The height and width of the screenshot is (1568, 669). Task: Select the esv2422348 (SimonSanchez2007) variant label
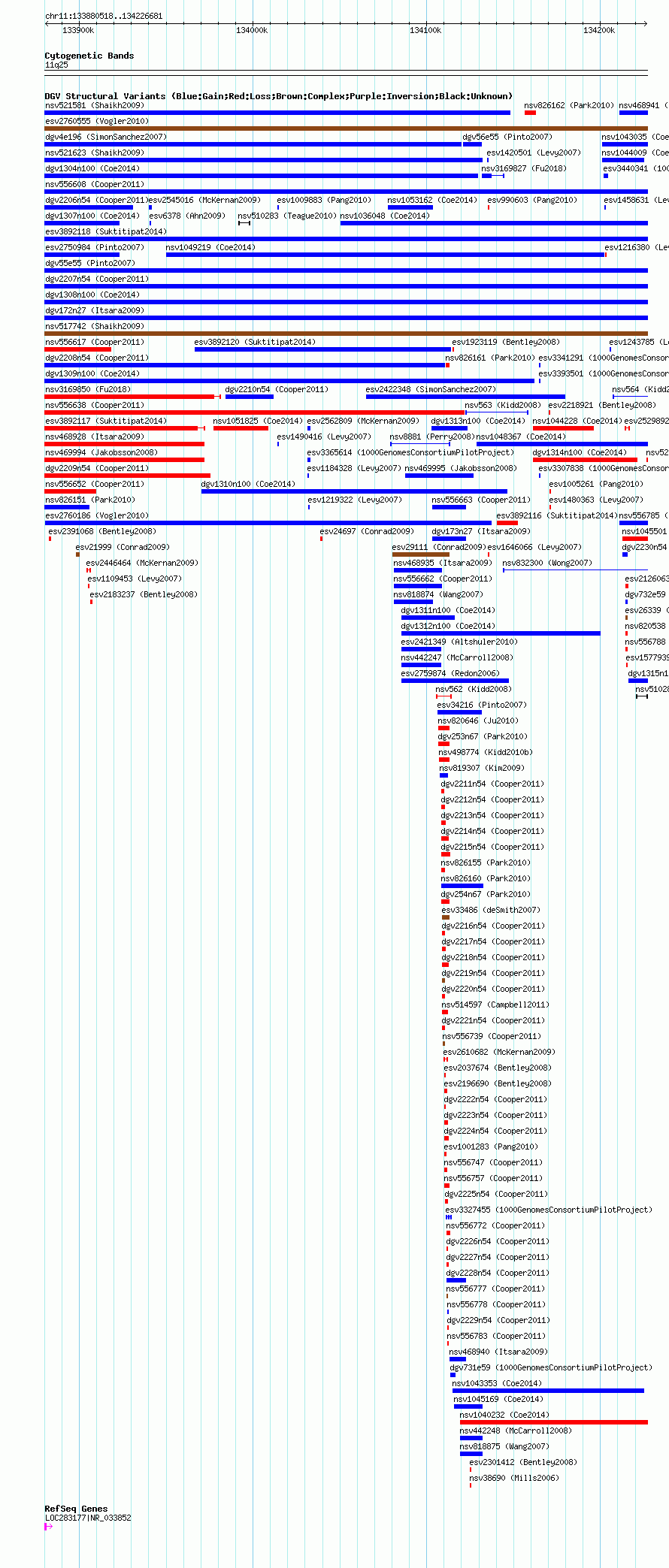coord(431,390)
